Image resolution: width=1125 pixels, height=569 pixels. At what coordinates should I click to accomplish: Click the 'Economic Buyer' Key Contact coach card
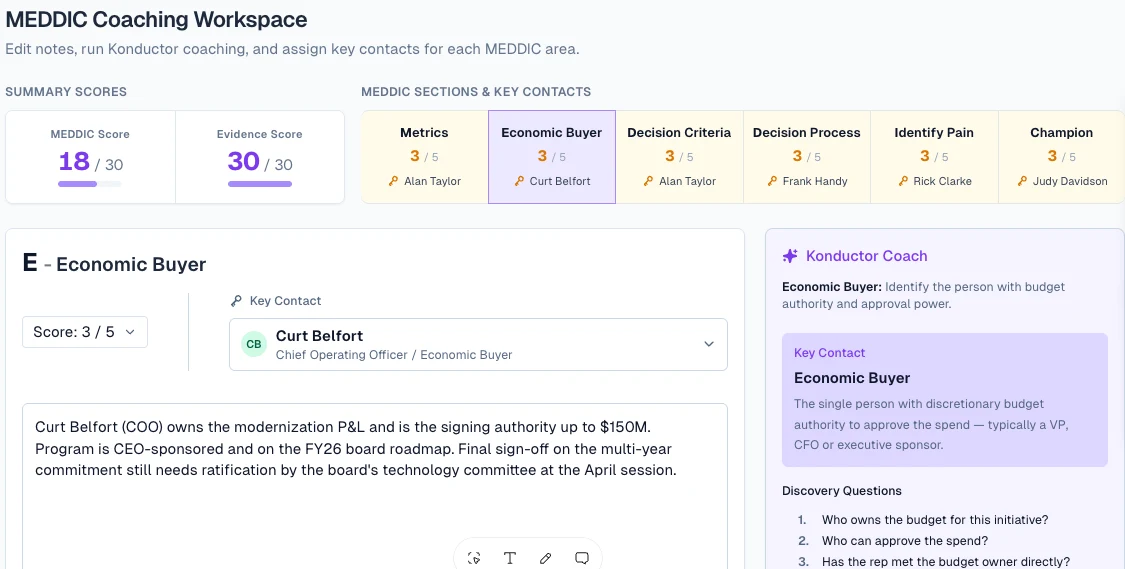[x=945, y=400]
